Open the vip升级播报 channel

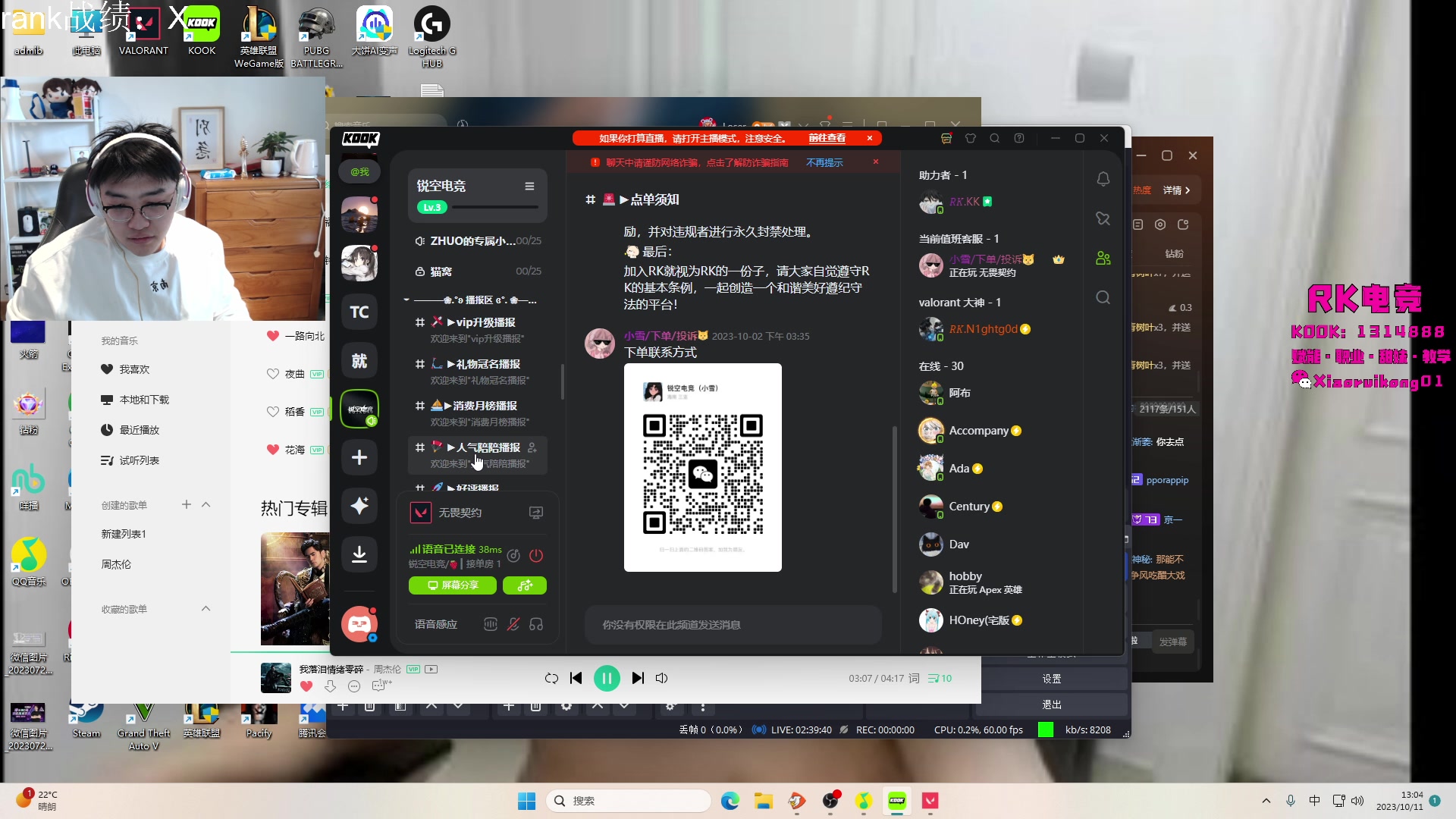[478, 330]
